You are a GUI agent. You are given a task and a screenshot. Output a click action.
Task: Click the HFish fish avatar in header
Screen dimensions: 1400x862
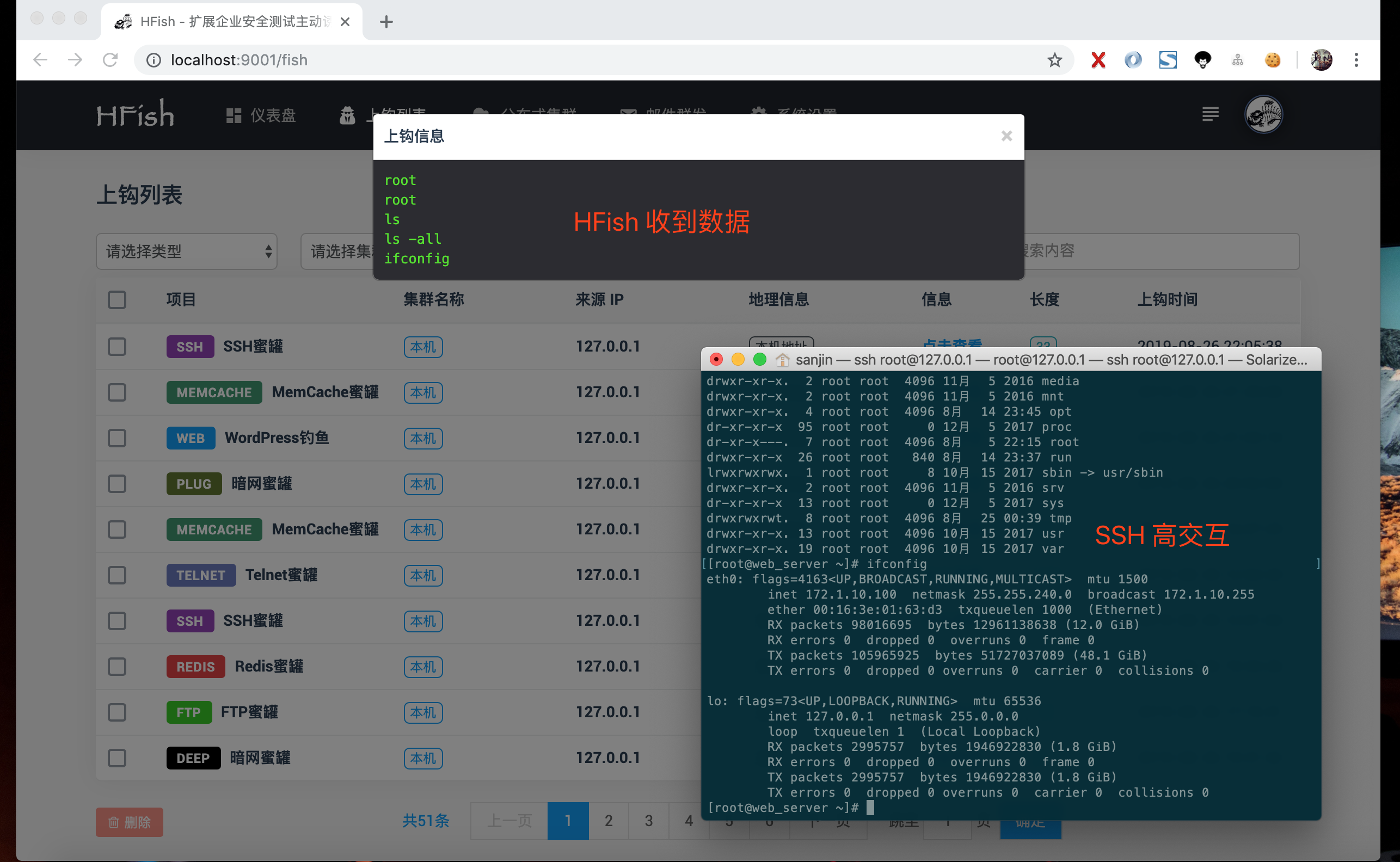tap(1263, 115)
